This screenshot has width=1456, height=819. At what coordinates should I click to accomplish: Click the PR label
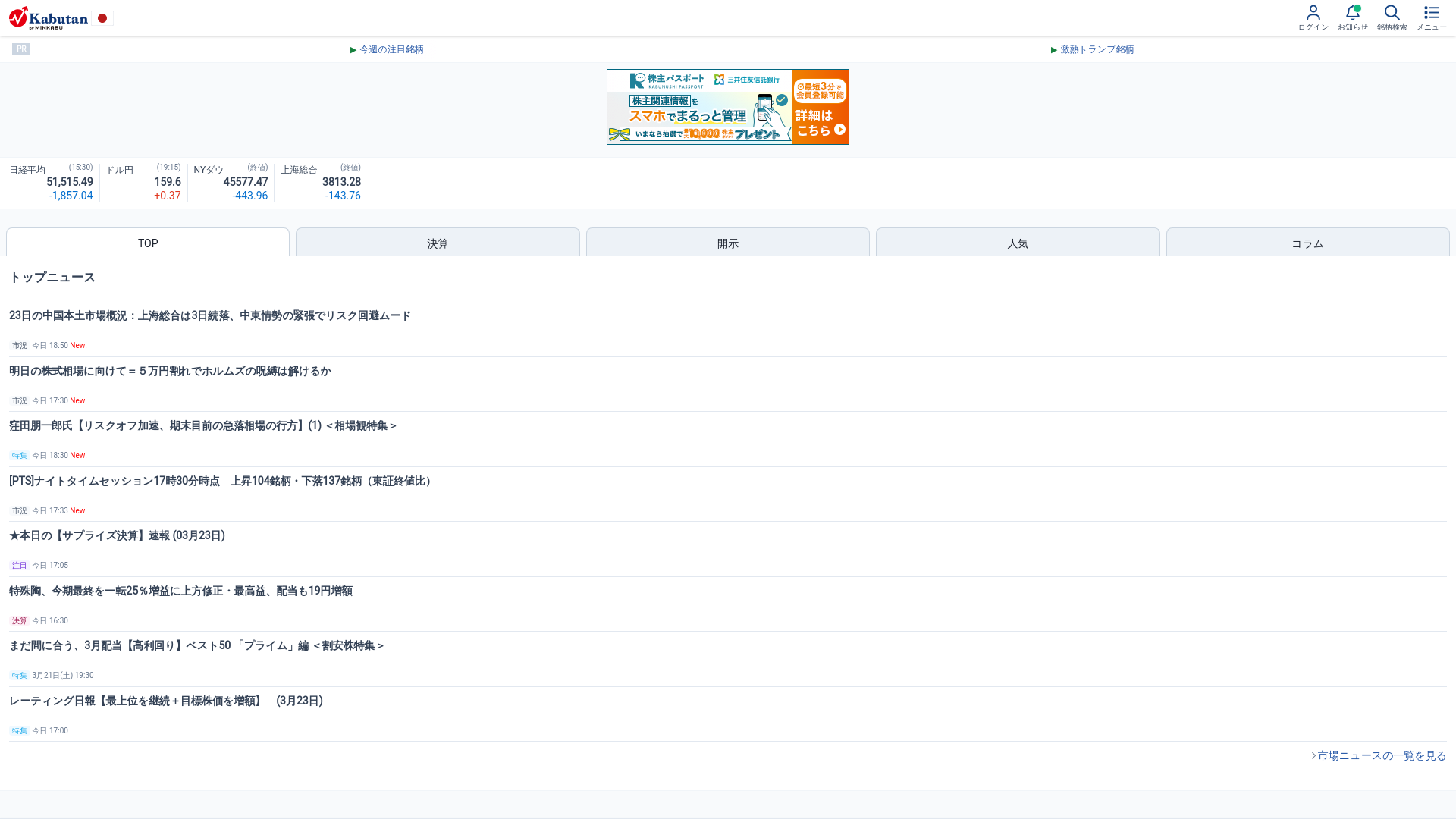[x=21, y=49]
